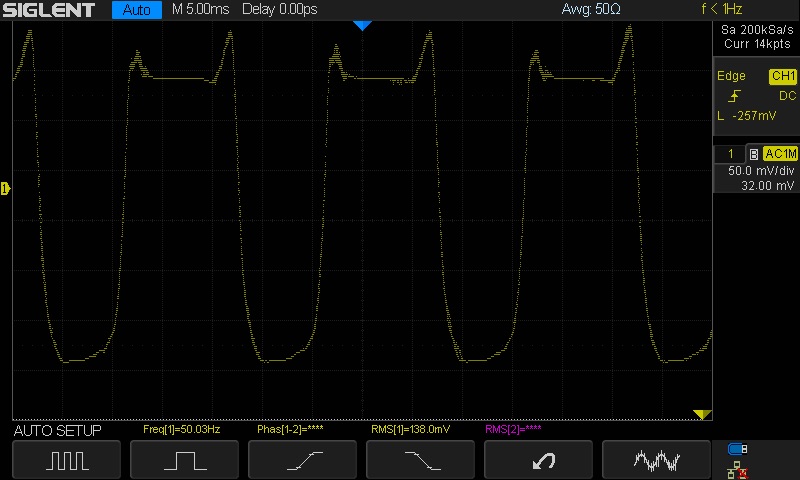The width and height of the screenshot is (800, 480).
Task: Click the DC trigger coupling label
Action: coord(787,96)
